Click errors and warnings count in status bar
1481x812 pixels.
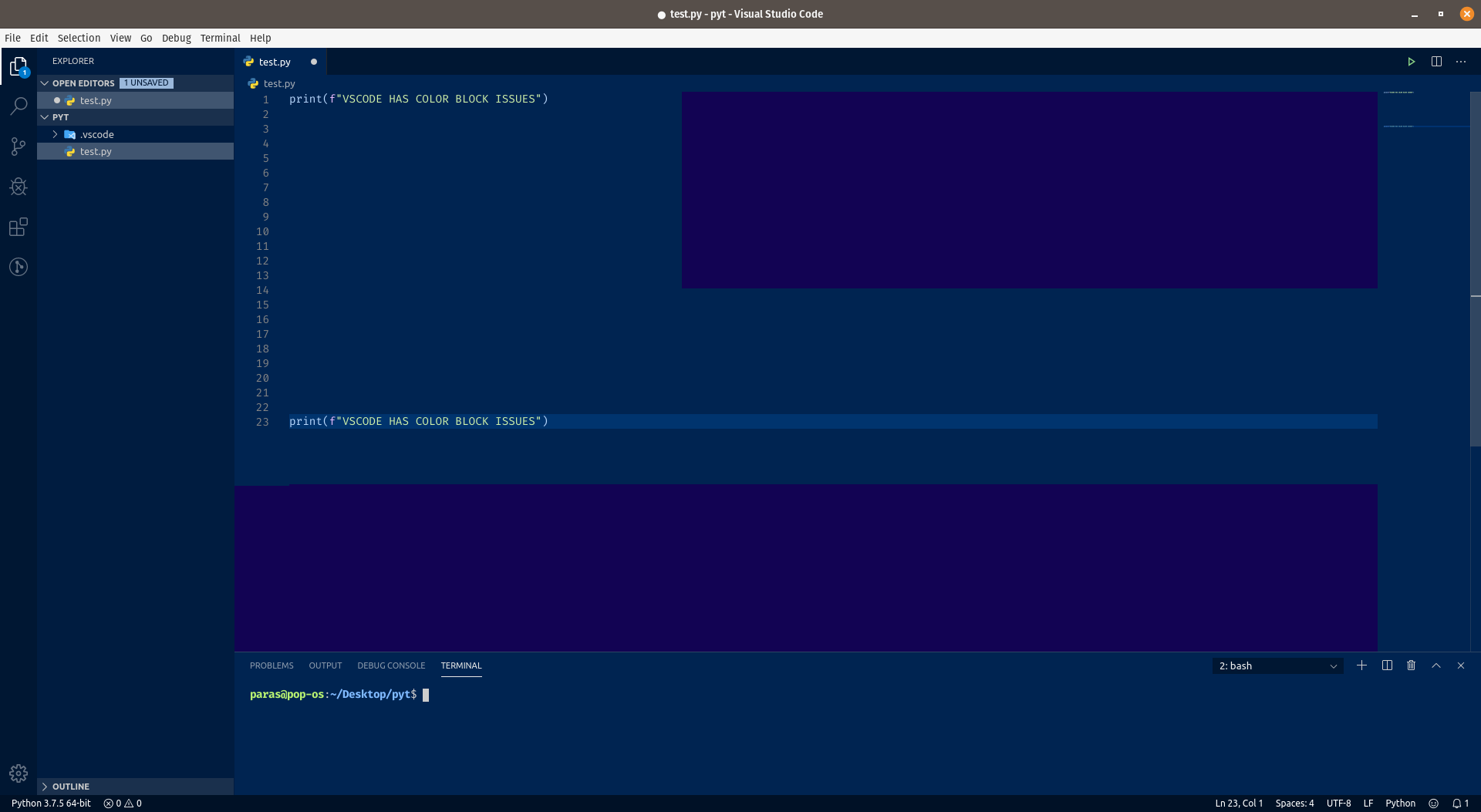(123, 804)
